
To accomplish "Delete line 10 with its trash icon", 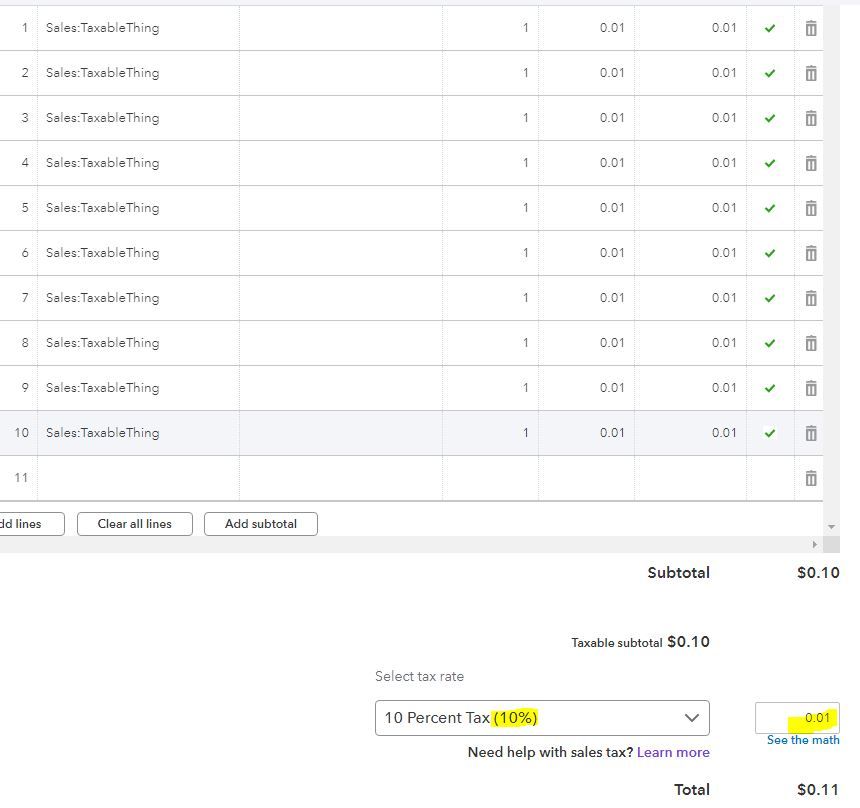I will (811, 433).
